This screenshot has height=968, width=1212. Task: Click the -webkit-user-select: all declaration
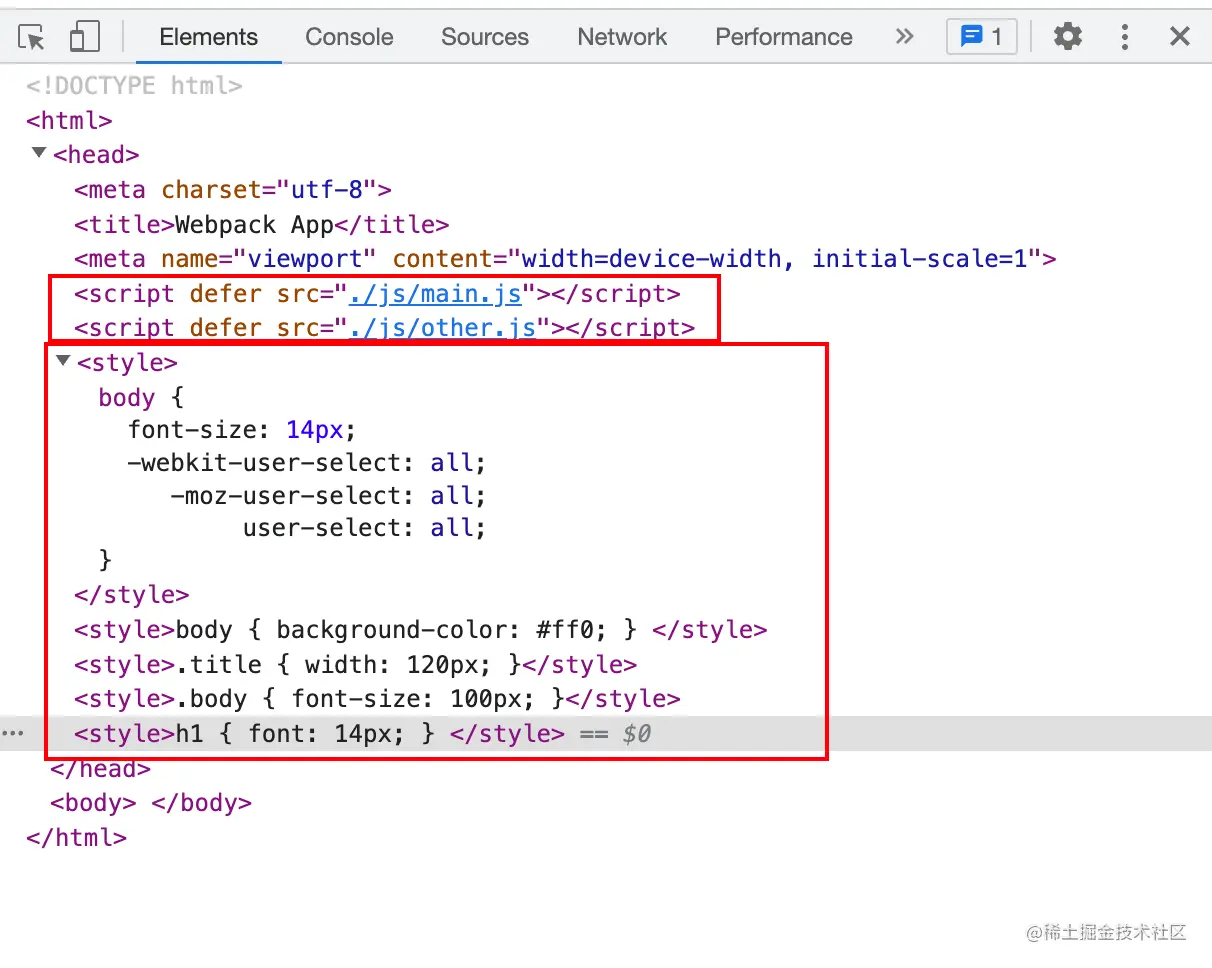tap(307, 464)
